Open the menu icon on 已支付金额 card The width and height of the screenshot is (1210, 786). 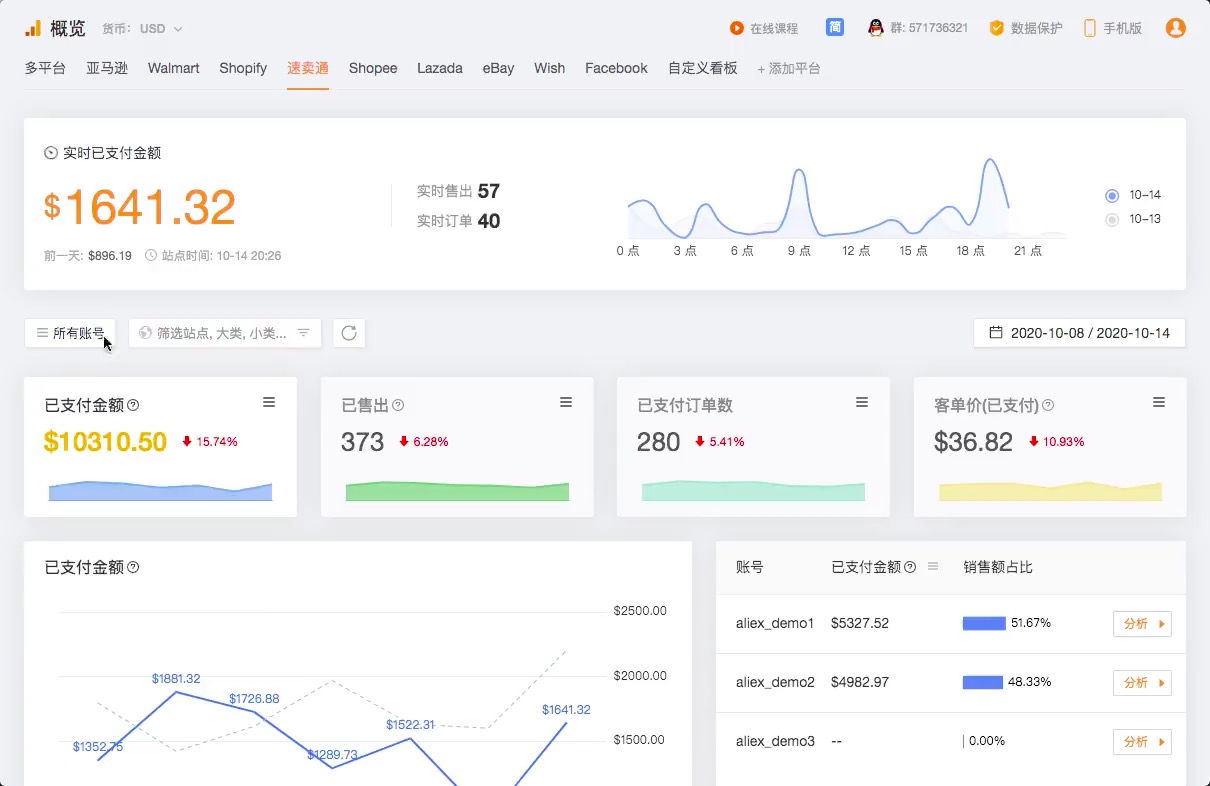tap(269, 402)
